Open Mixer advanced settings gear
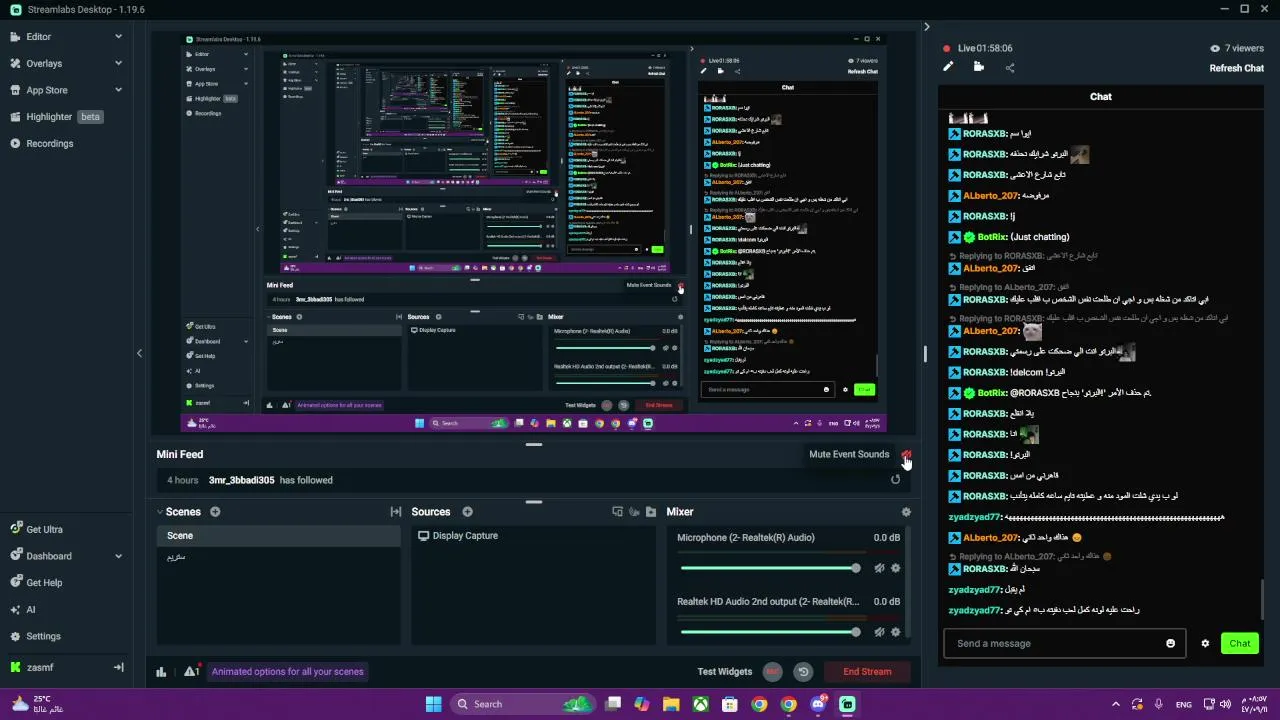 coord(906,512)
